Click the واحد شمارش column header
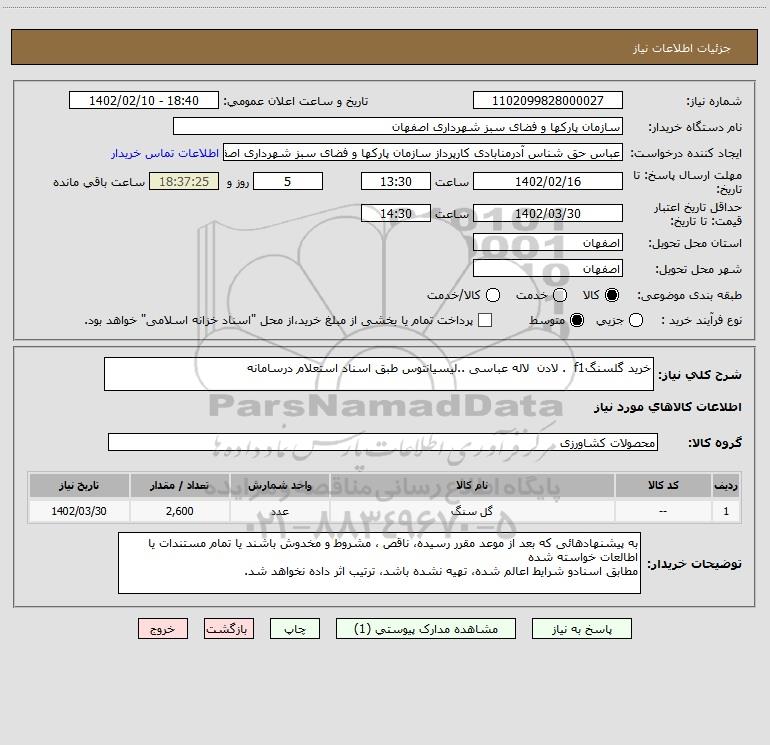The image size is (770, 745). (279, 485)
